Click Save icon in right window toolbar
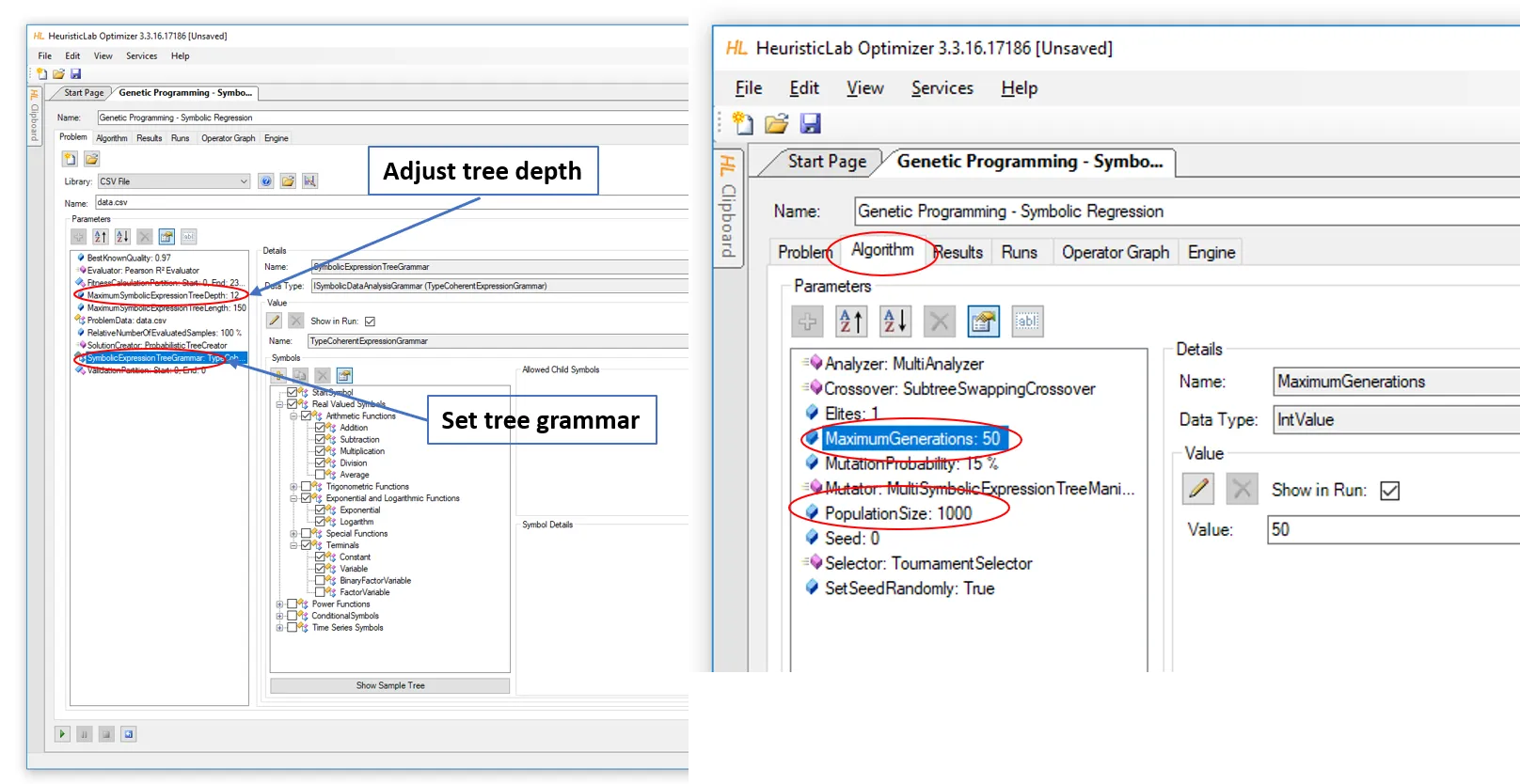 point(810,123)
